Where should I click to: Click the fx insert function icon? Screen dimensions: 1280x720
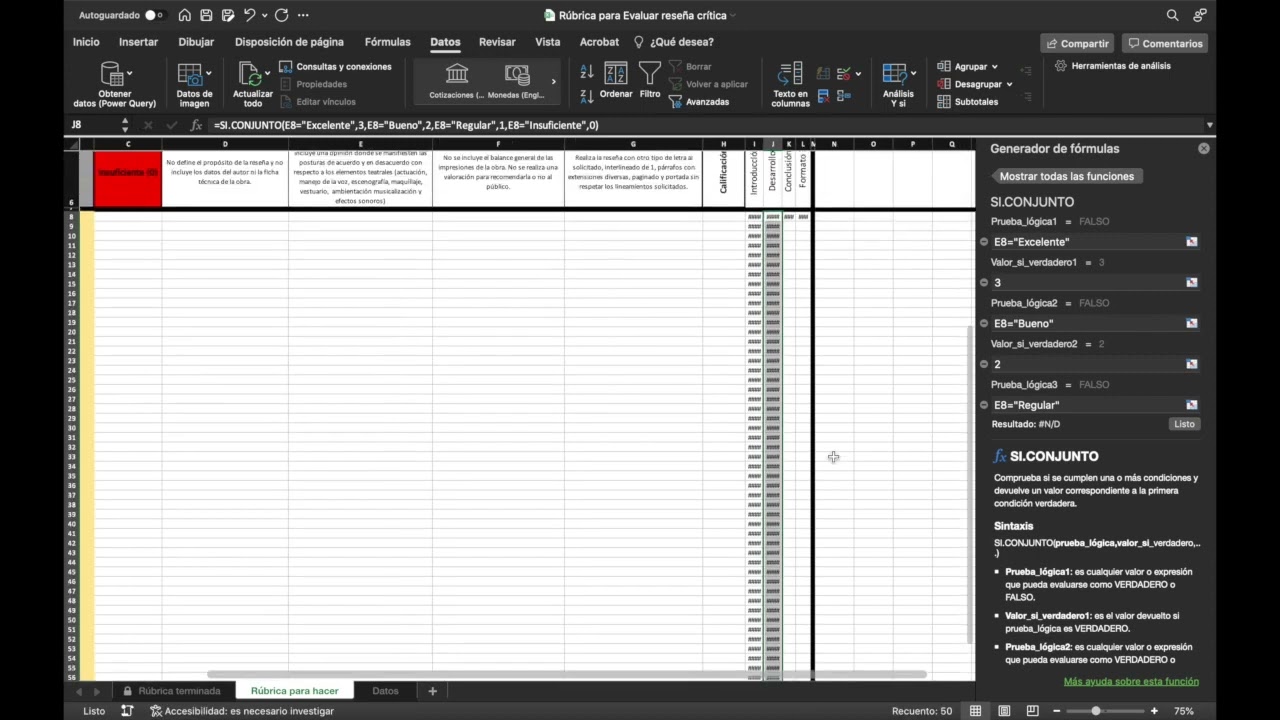196,125
